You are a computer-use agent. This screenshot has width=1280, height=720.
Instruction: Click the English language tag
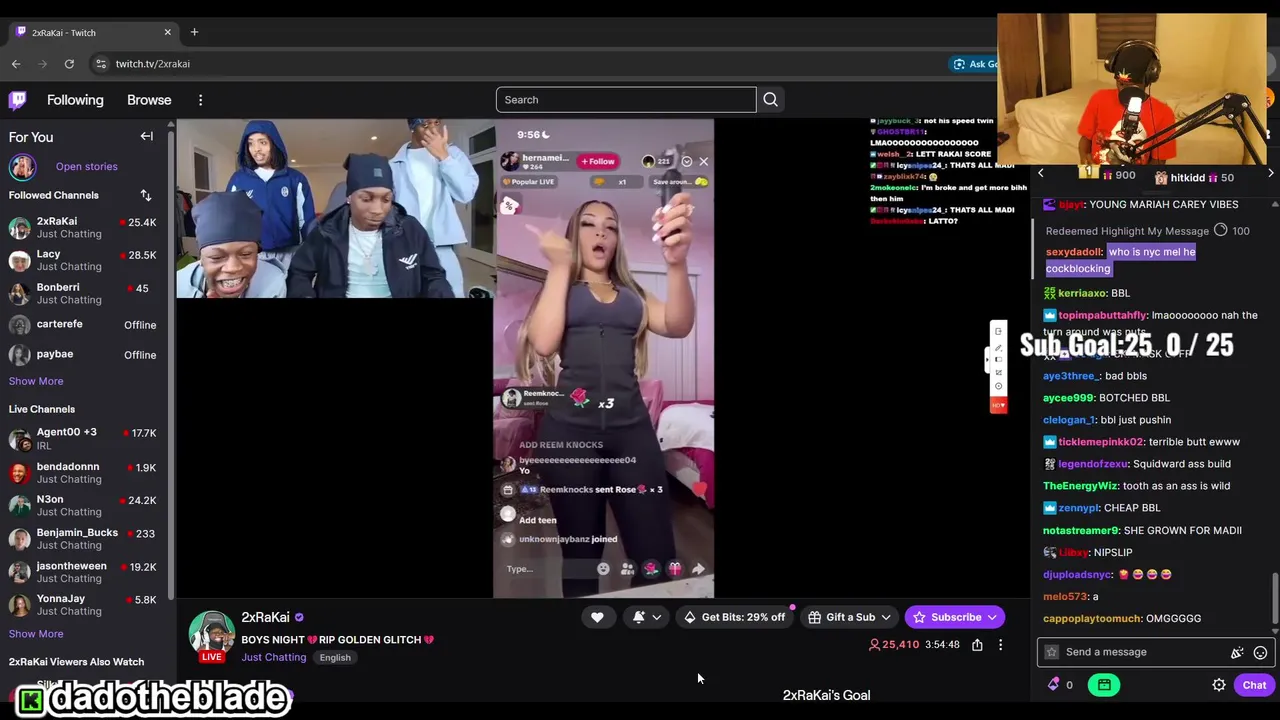tap(335, 657)
